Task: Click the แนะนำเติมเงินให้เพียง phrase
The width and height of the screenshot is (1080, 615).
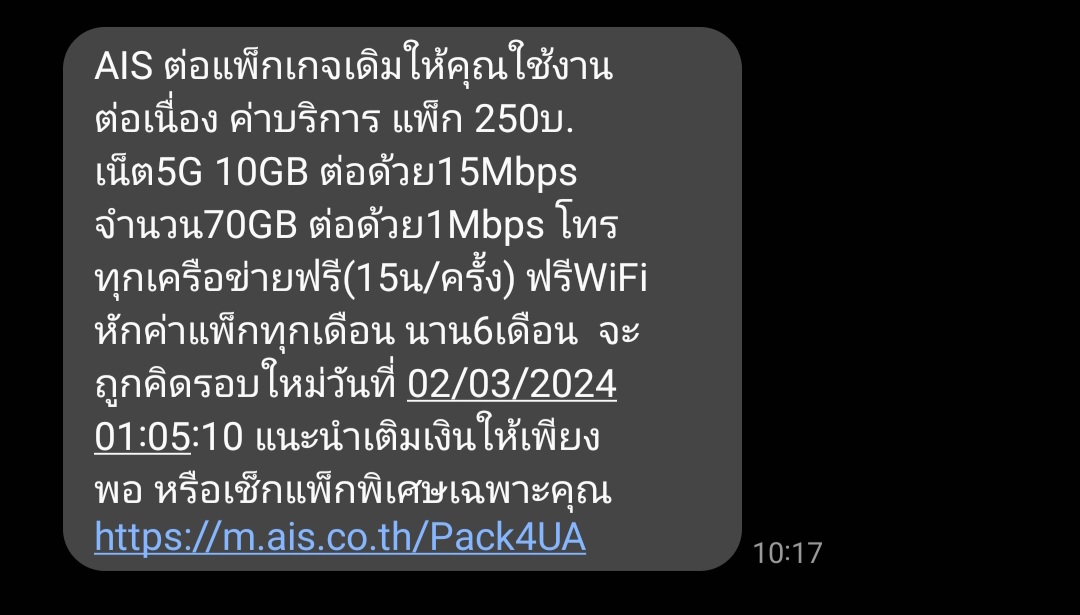Action: 427,437
